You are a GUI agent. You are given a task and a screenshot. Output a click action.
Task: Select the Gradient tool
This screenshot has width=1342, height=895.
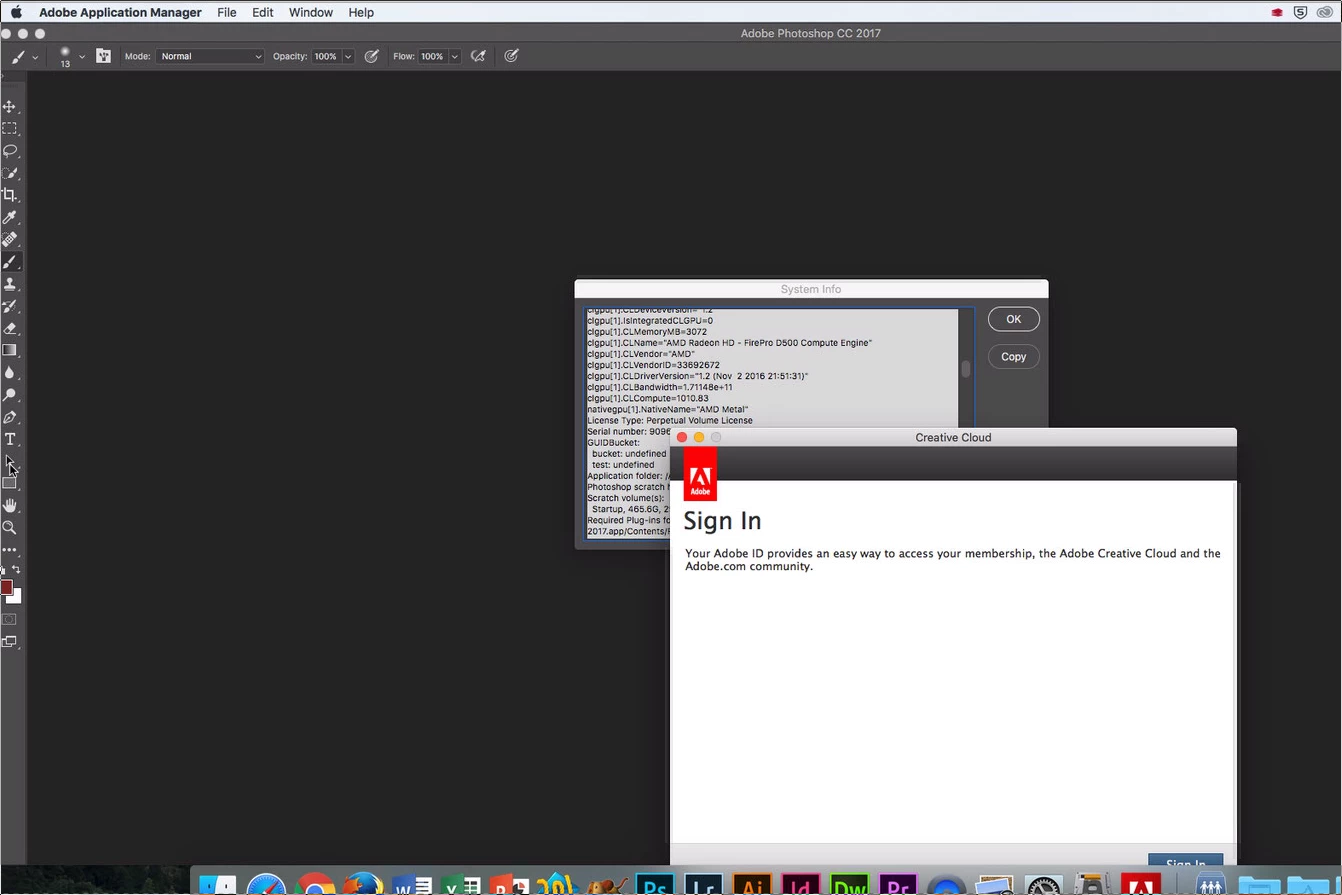click(x=10, y=350)
